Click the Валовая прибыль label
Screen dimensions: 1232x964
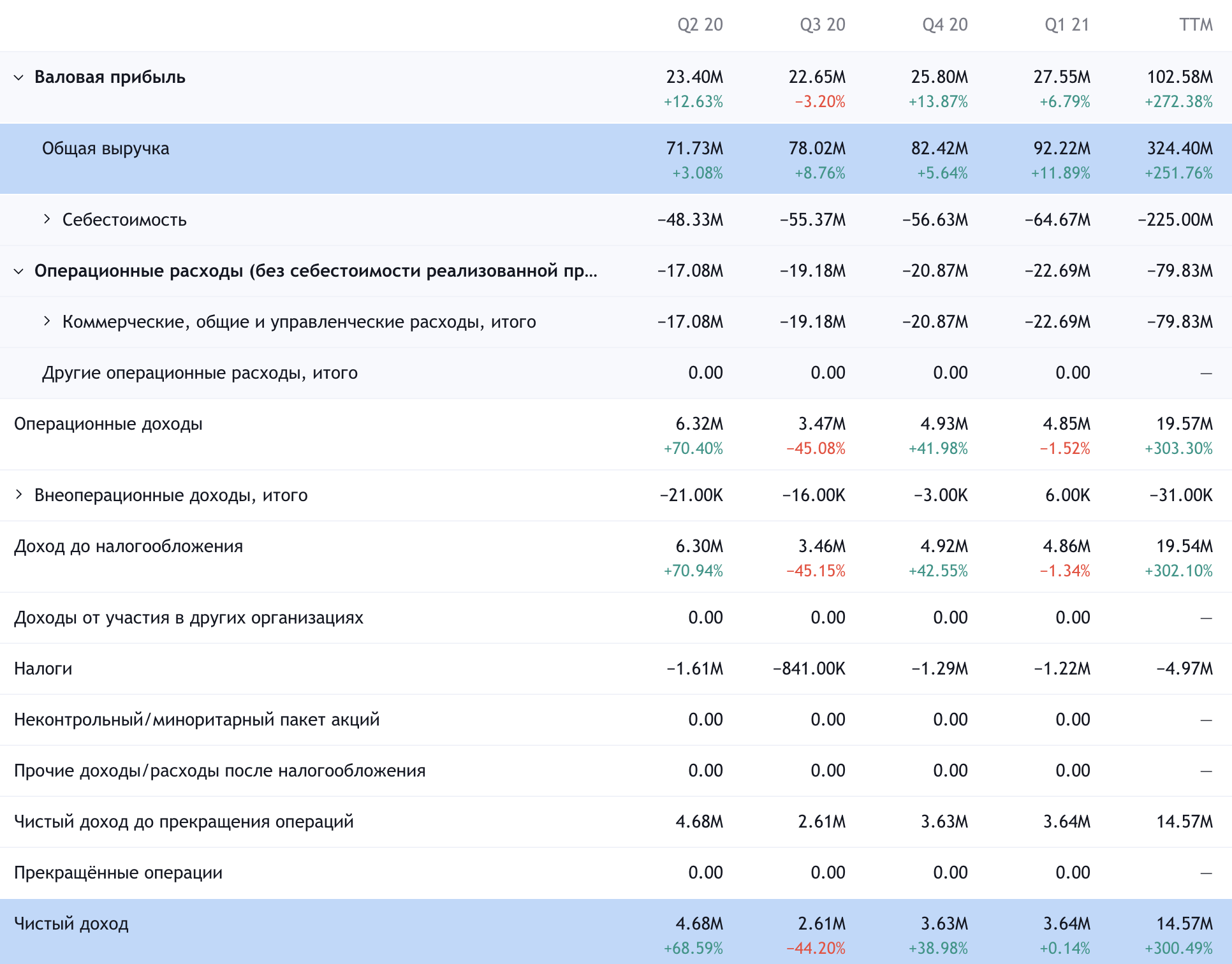pyautogui.click(x=110, y=77)
